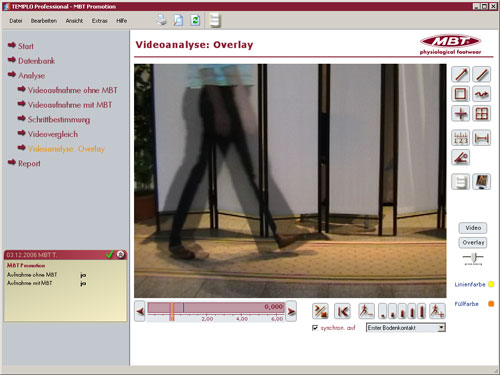
Task: Click the overlay blend slider handle
Action: pos(473,257)
